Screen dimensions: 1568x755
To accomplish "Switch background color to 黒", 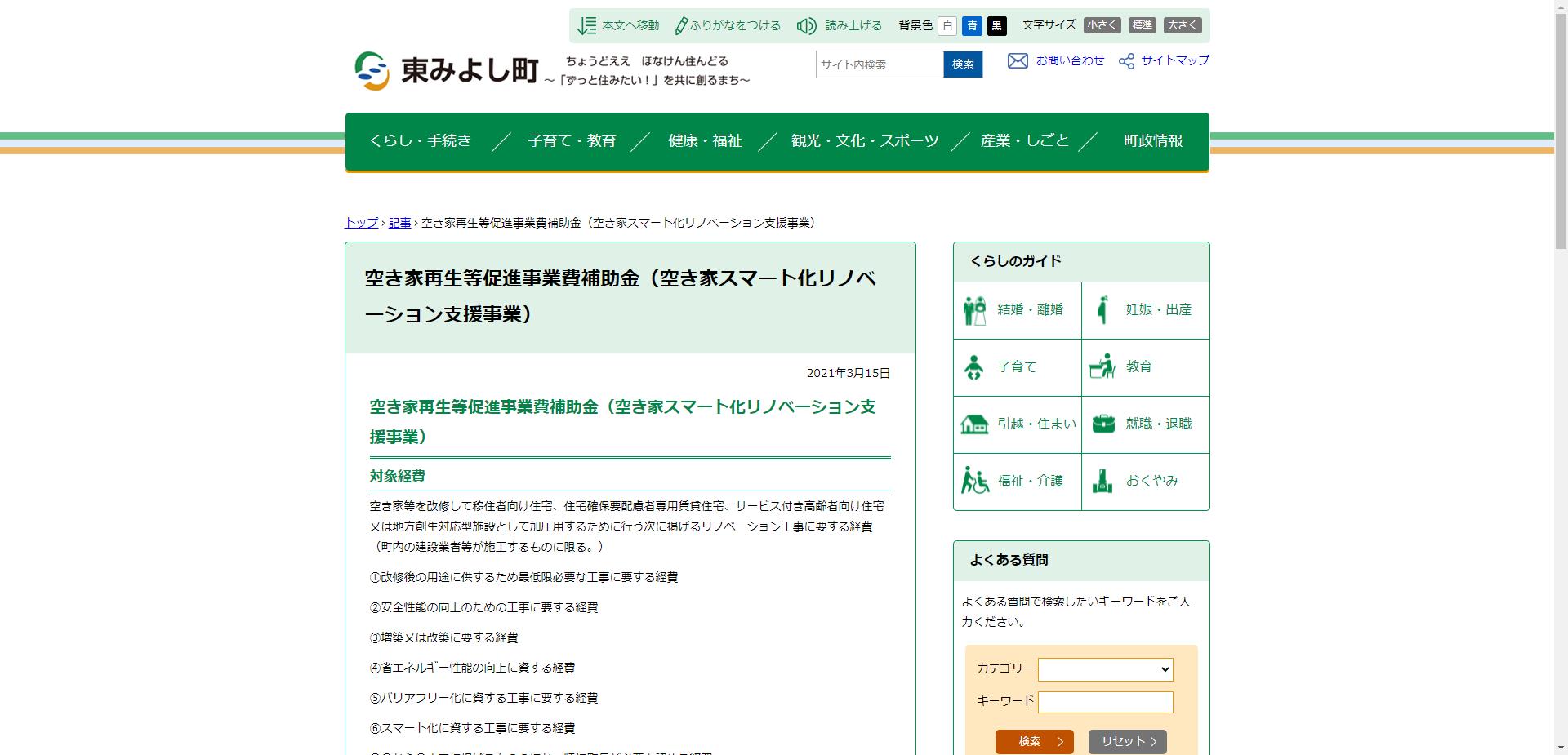I will point(997,25).
